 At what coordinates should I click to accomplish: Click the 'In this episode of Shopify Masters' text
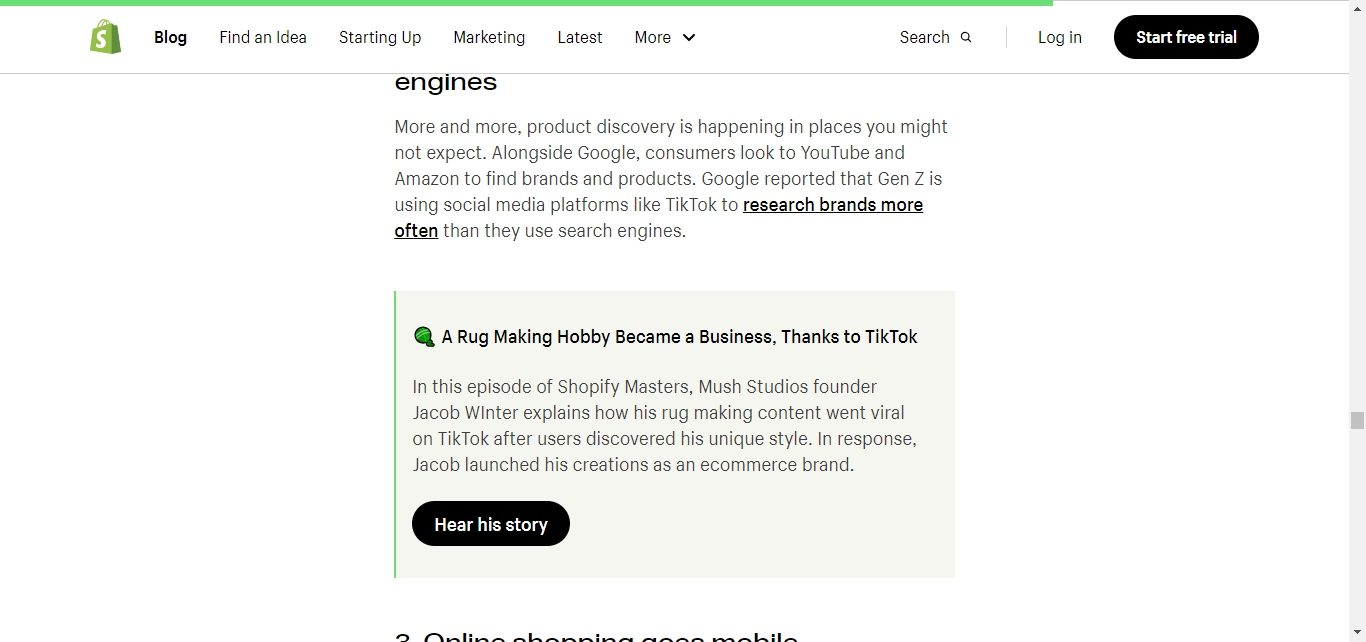tap(664, 425)
